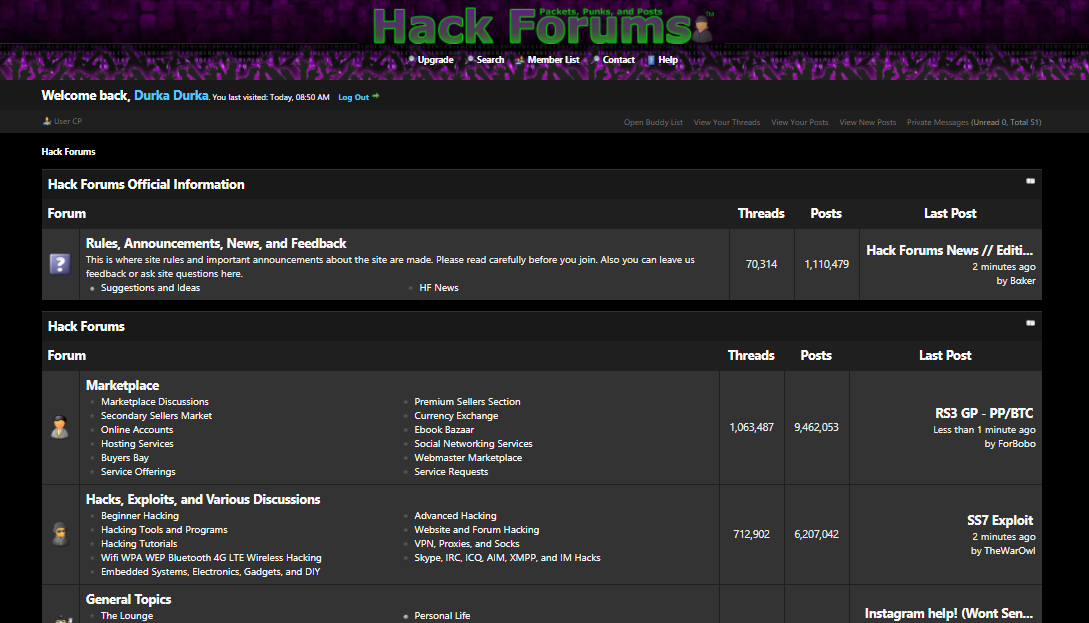Open Beginner Hacking subforum
This screenshot has width=1089, height=623.
pyautogui.click(x=140, y=515)
